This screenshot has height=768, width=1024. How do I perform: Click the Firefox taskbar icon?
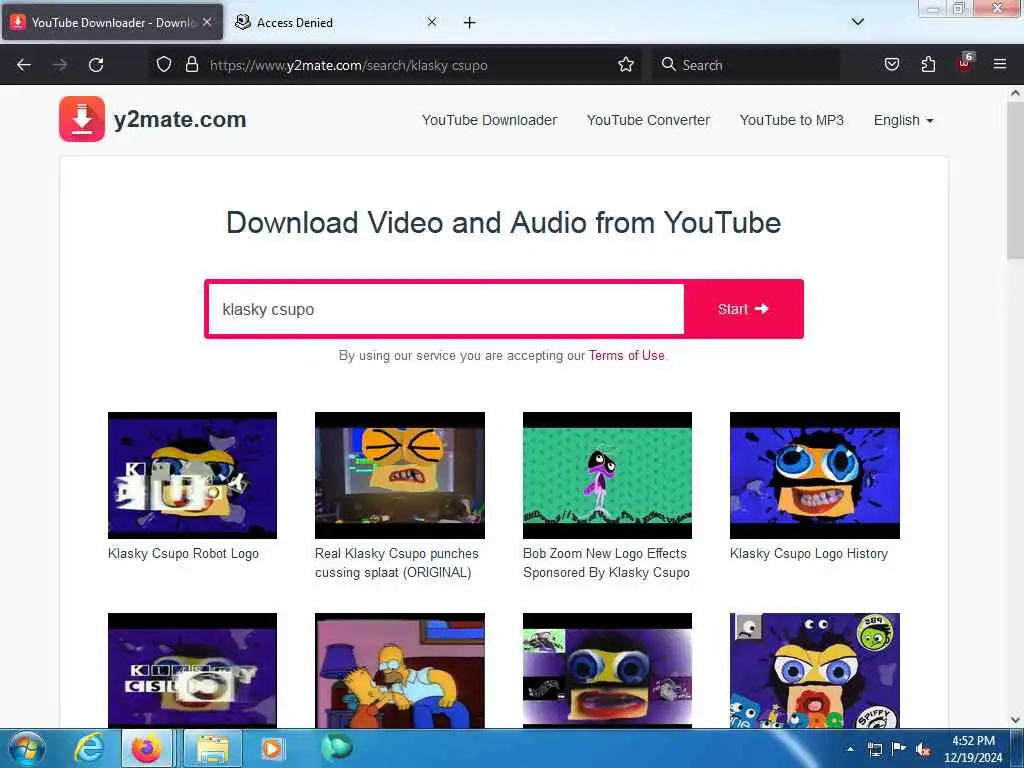pyautogui.click(x=147, y=748)
